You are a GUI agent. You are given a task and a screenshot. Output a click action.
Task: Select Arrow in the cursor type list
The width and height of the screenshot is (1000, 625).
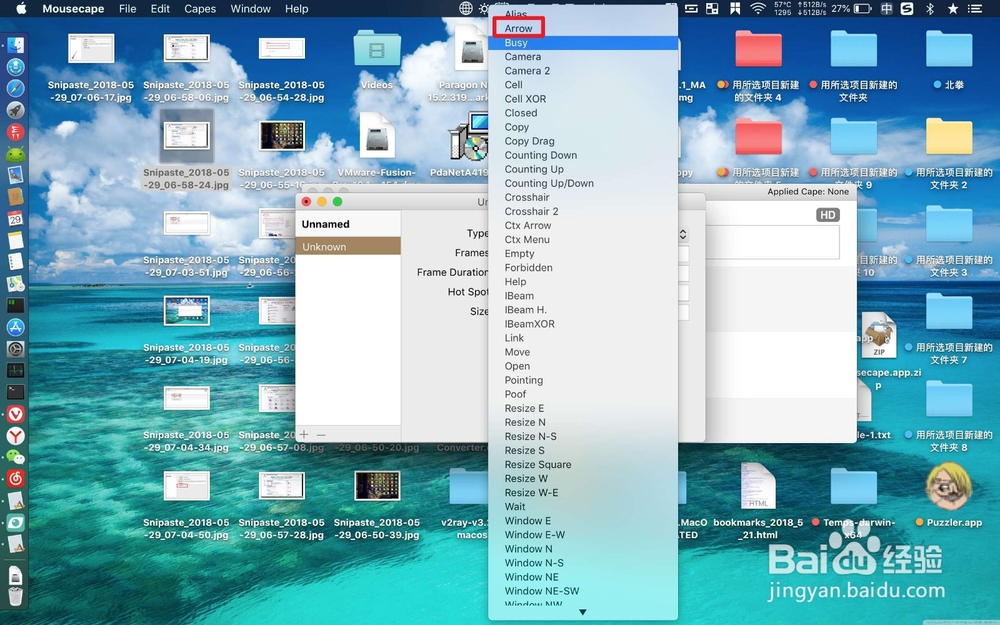582,28
